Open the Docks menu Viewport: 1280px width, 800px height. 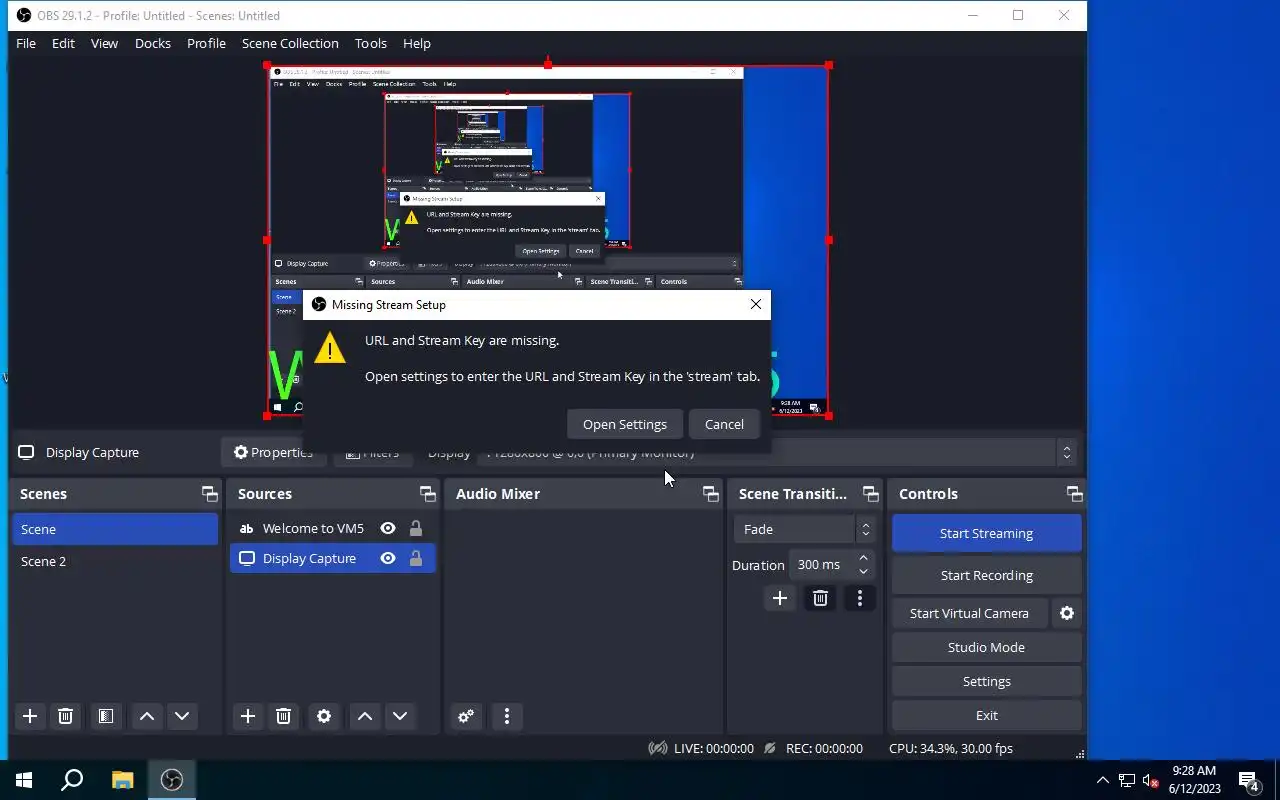coord(153,43)
